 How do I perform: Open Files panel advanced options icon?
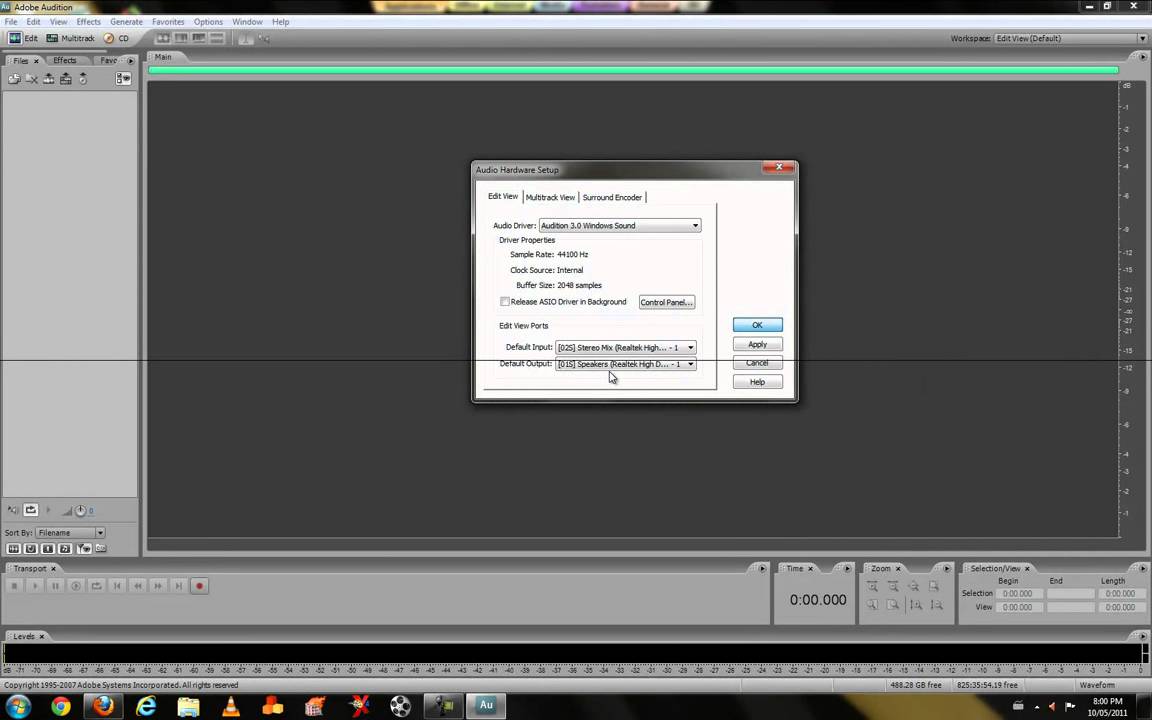click(x=123, y=79)
